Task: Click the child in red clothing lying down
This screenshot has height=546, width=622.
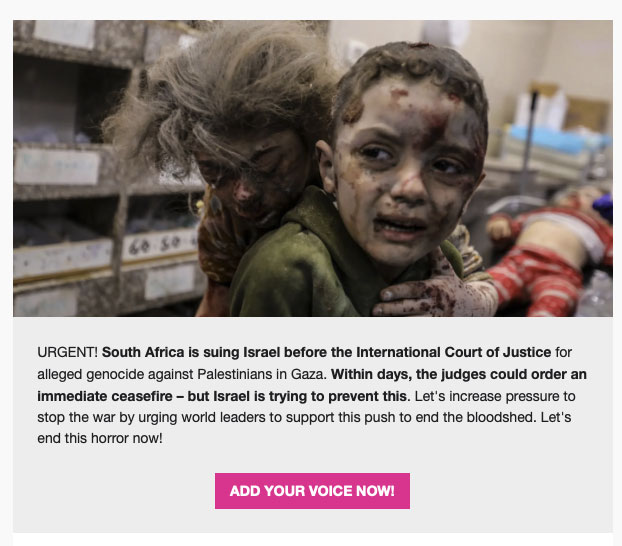Action: pyautogui.click(x=549, y=254)
